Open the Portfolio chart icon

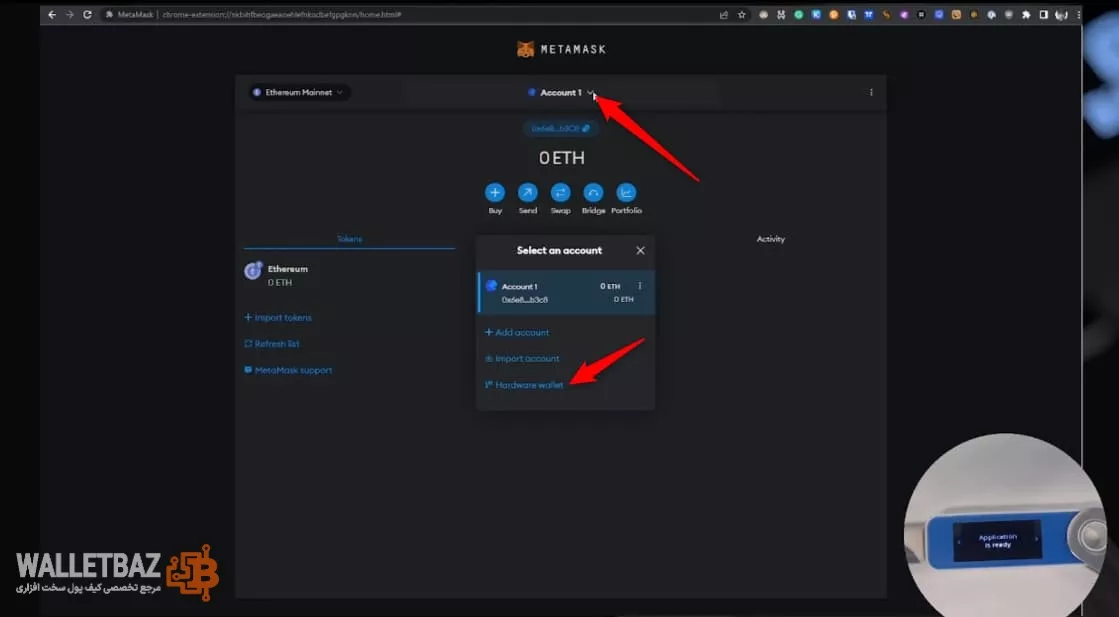click(x=627, y=193)
